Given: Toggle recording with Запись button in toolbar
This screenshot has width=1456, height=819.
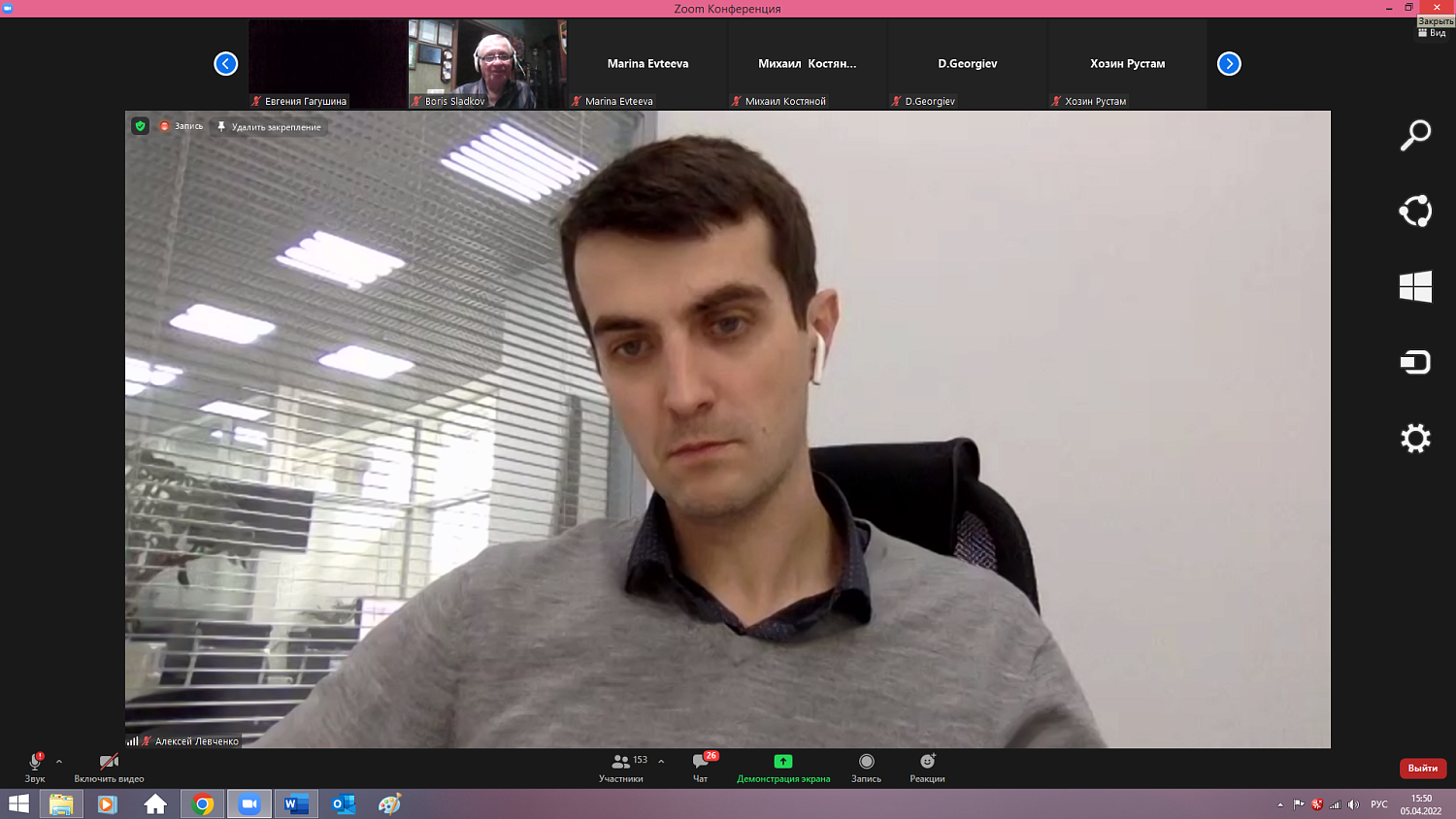Looking at the screenshot, I should tap(867, 762).
